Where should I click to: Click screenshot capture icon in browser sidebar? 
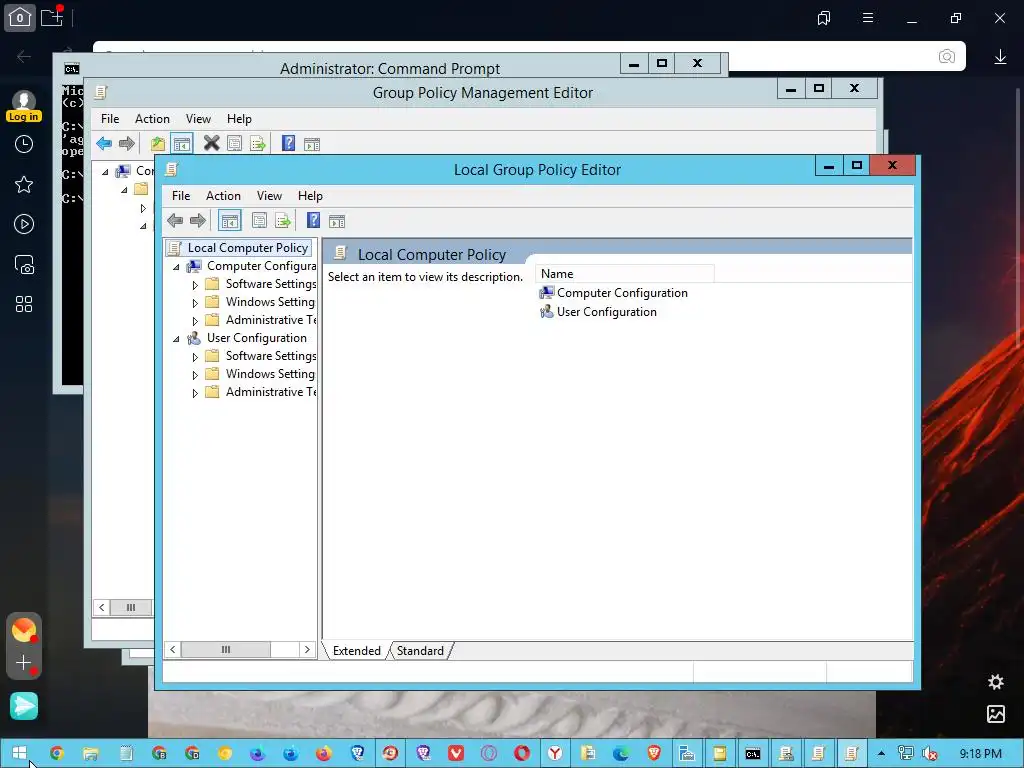point(24,264)
